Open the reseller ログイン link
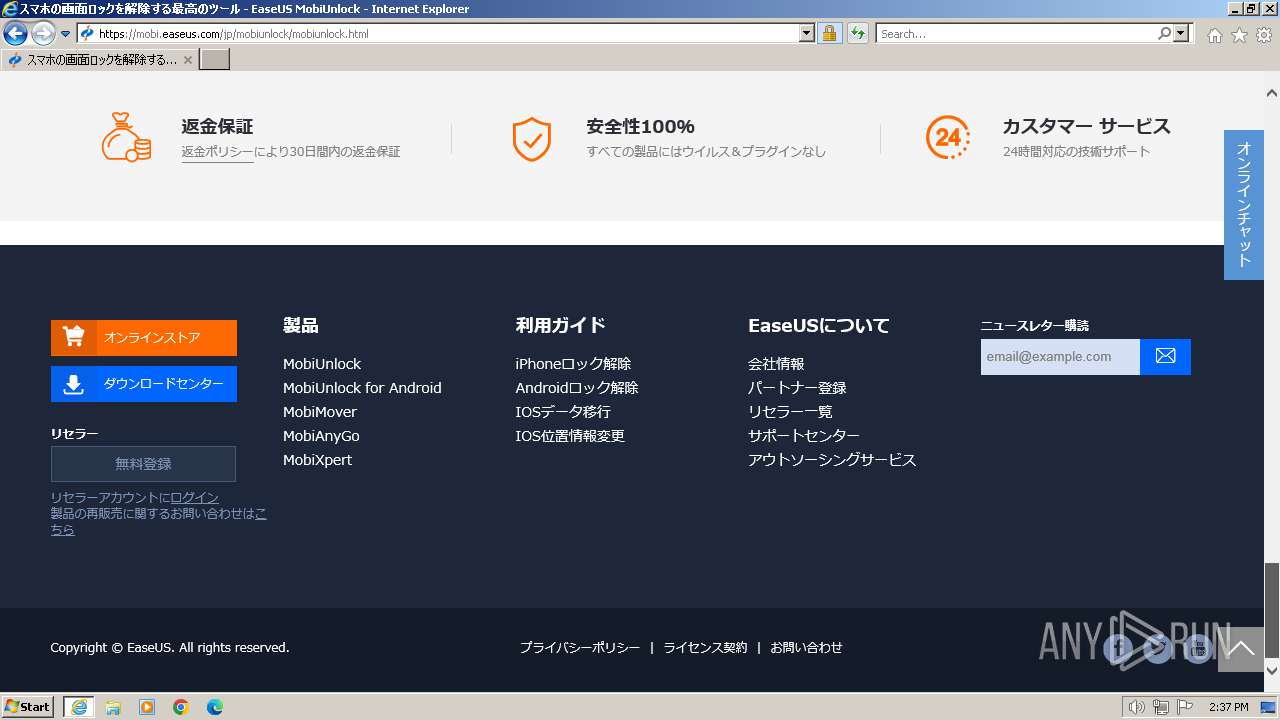The image size is (1280, 720). click(x=194, y=498)
